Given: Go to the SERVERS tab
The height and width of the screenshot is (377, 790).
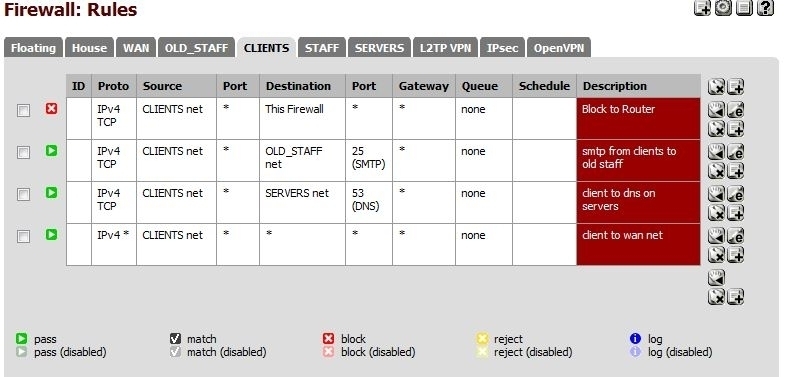Looking at the screenshot, I should (x=379, y=48).
